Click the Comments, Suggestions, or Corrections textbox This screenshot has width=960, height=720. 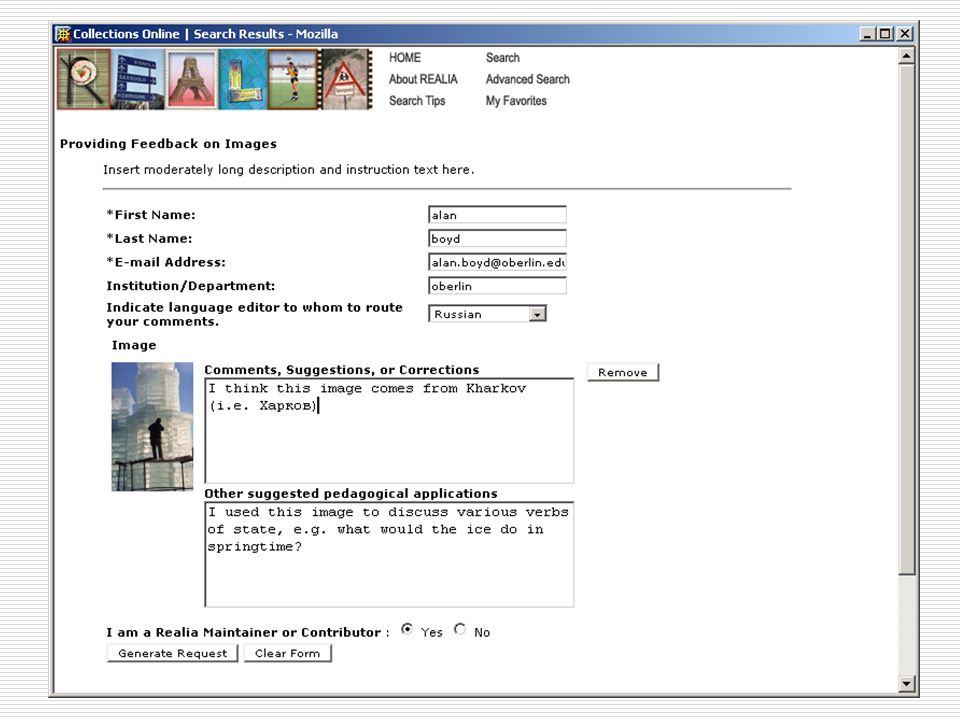pos(389,431)
